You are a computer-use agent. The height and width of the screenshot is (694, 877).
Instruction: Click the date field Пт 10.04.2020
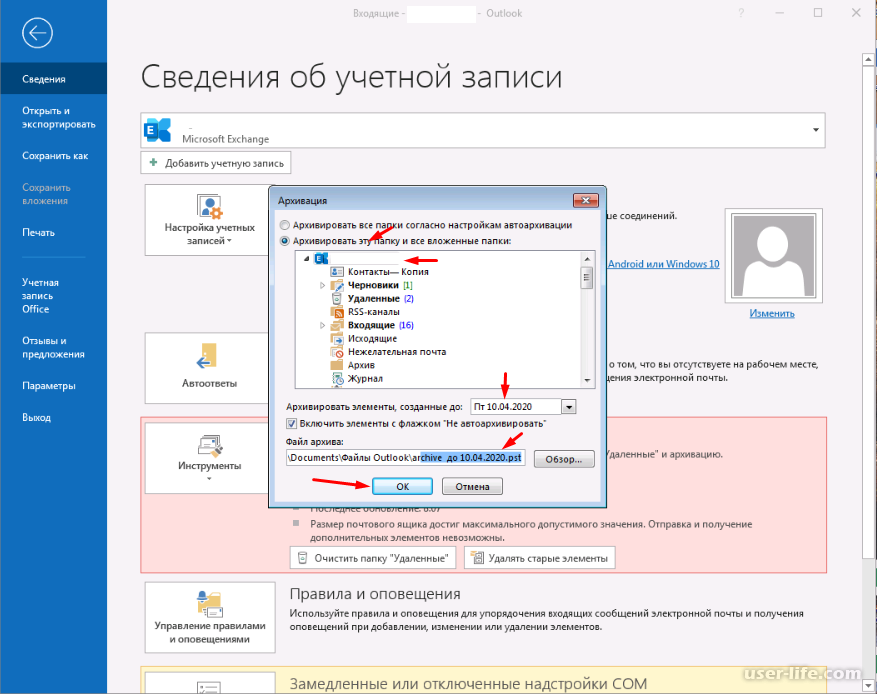tap(516, 407)
